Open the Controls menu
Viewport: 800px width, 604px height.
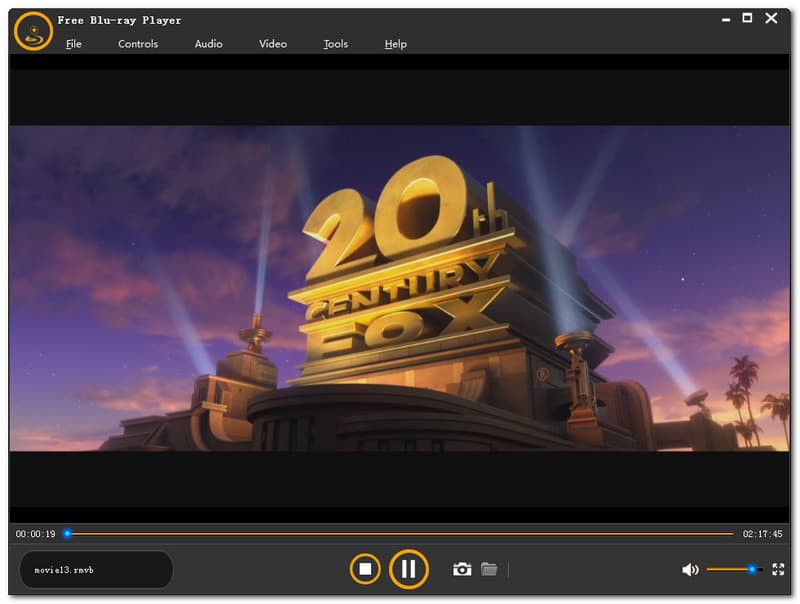coord(138,44)
